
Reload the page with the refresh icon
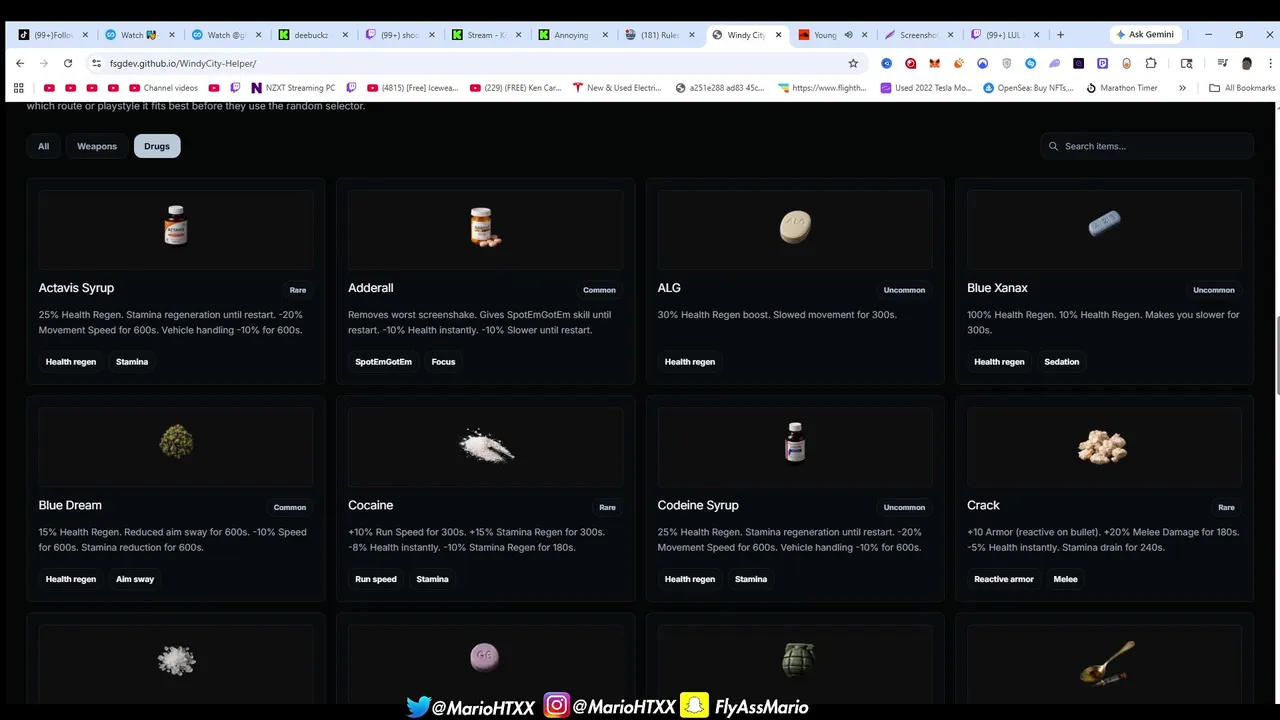tap(68, 63)
